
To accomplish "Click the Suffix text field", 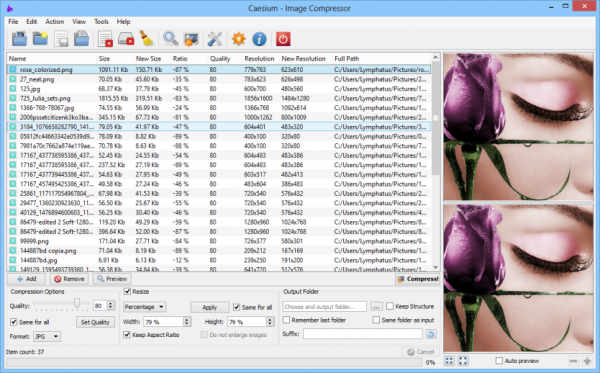I will (363, 334).
